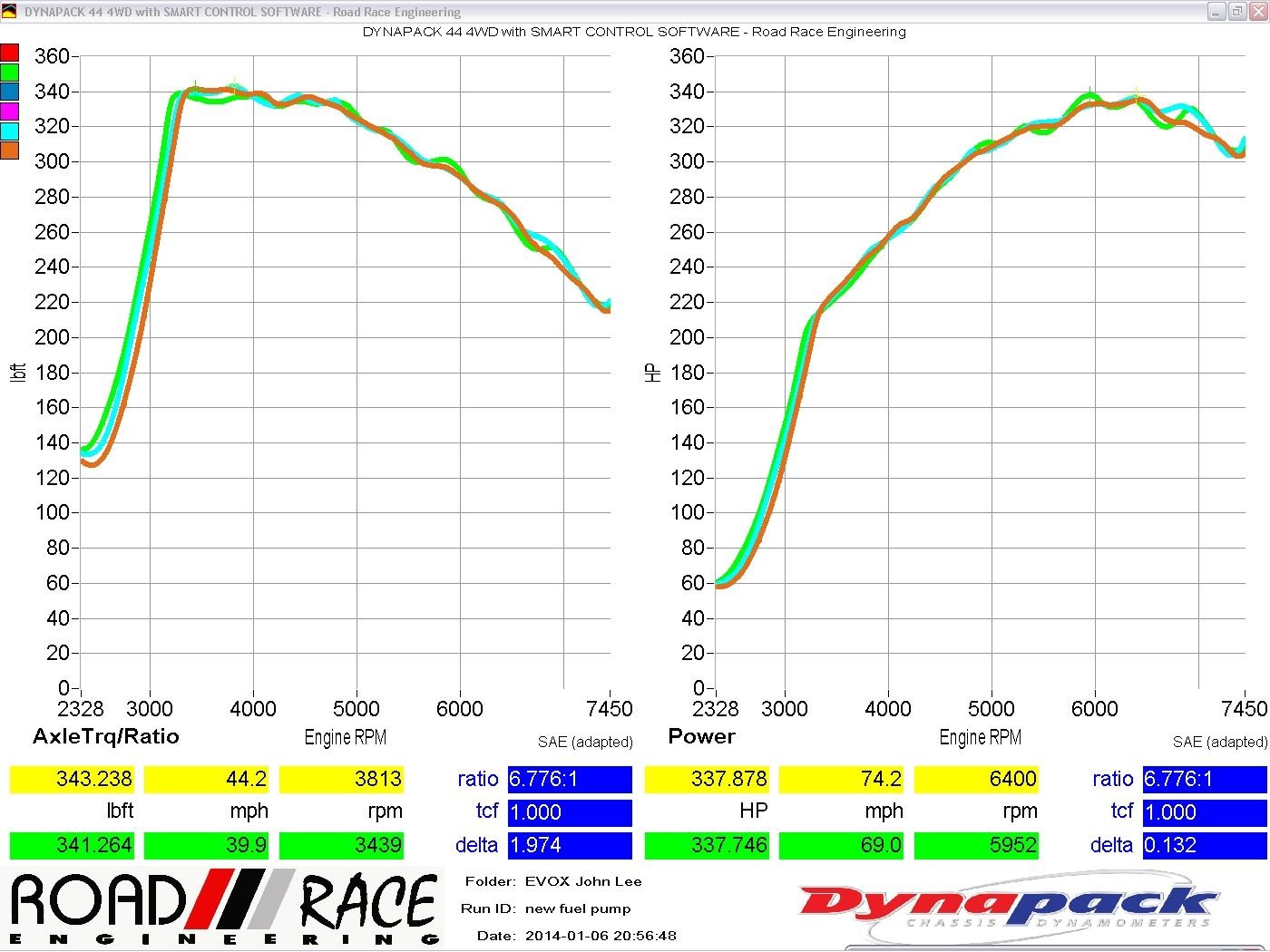Toggle the cyan run color swatch
The width and height of the screenshot is (1270, 952).
click(9, 131)
